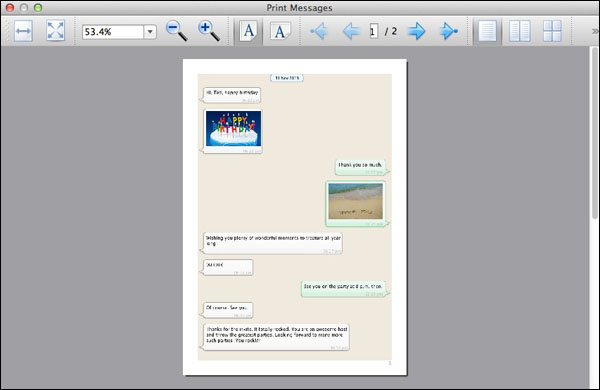Open the zoom percentage dropdown arrow
Image resolution: width=600 pixels, height=390 pixels.
pyautogui.click(x=150, y=32)
